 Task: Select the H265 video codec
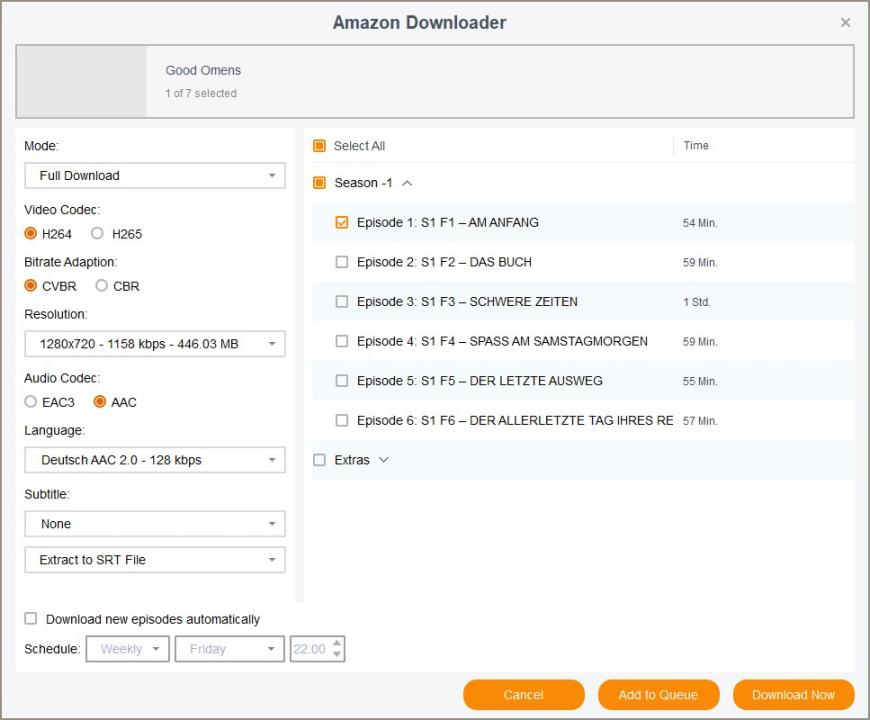97,234
